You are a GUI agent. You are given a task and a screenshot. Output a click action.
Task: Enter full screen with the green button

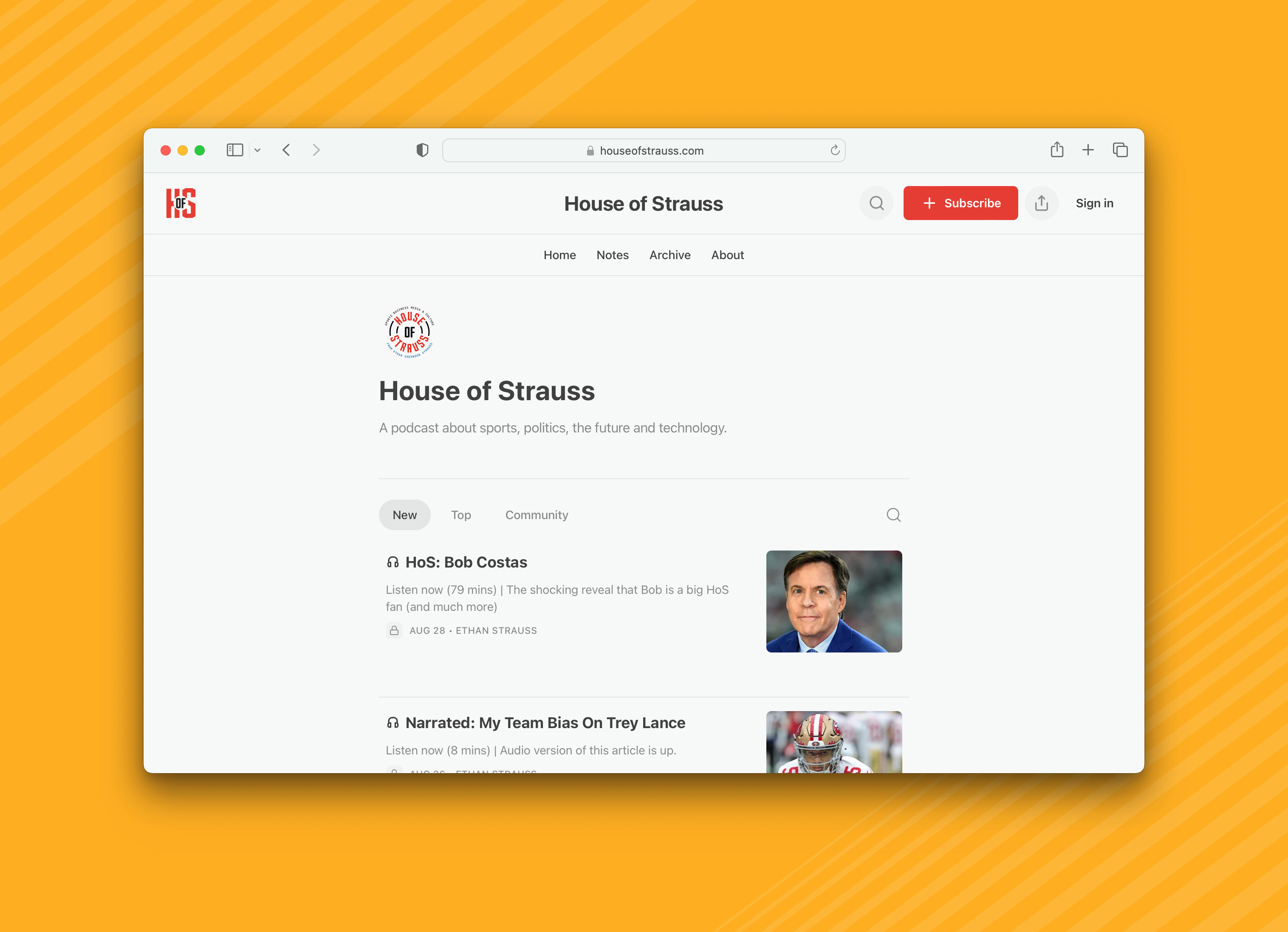199,150
